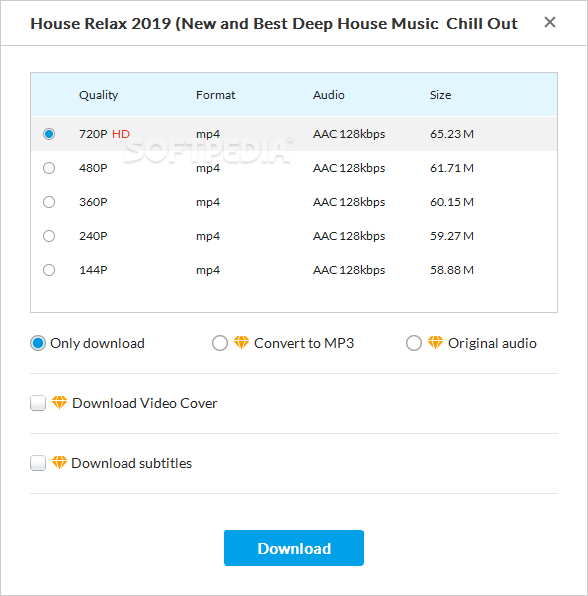Viewport: 588px width, 596px height.
Task: Click the mp4 format in the 144P row
Action: (x=208, y=271)
